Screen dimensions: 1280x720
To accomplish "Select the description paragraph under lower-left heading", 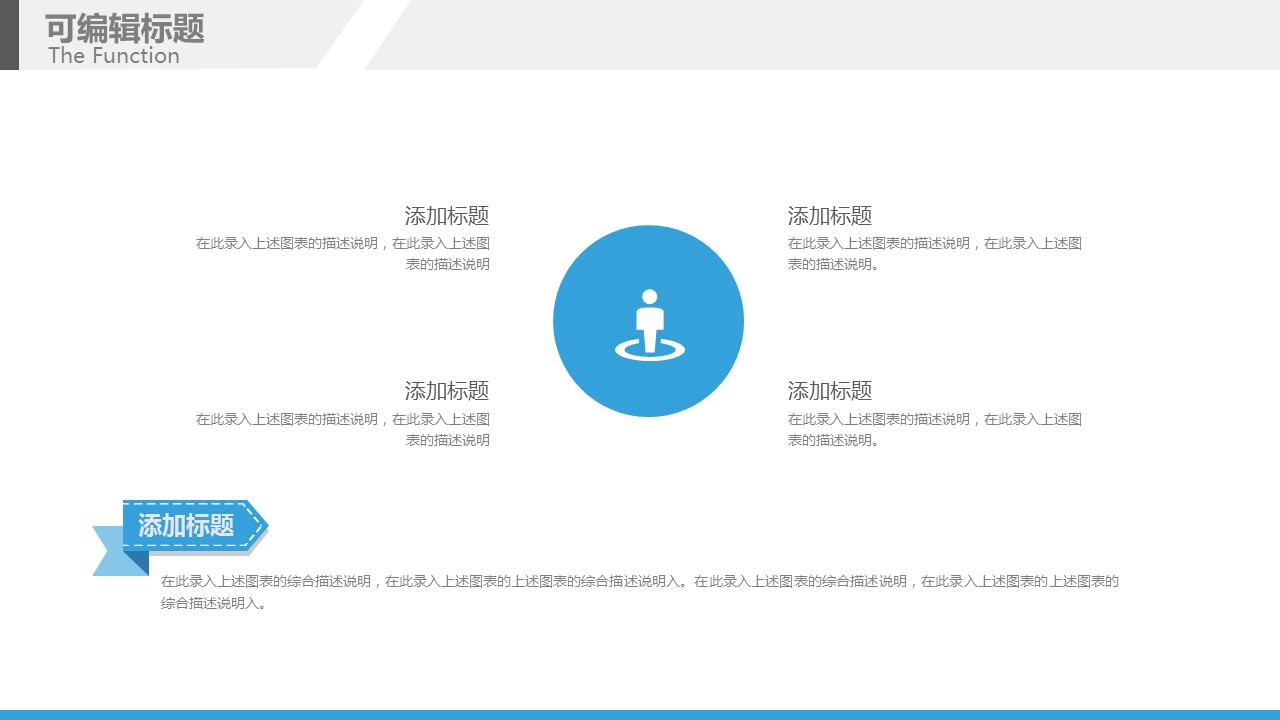I will [x=343, y=430].
